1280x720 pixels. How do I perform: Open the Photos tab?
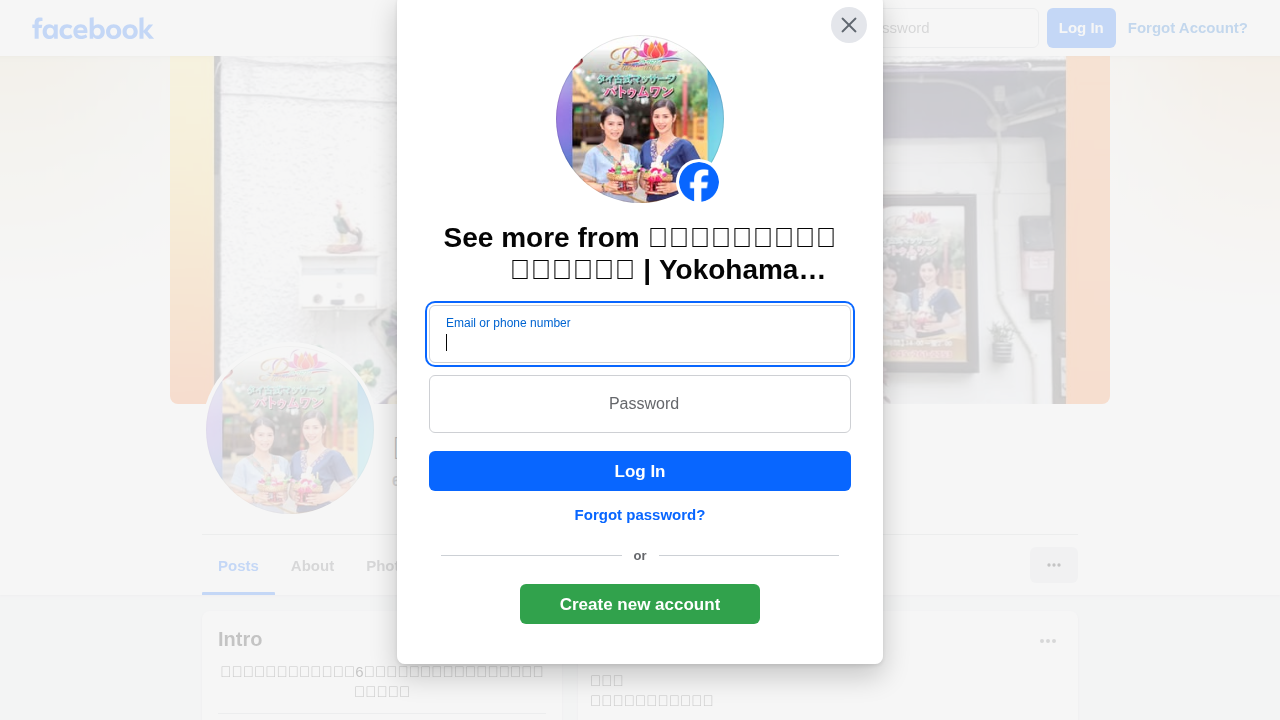(x=382, y=566)
